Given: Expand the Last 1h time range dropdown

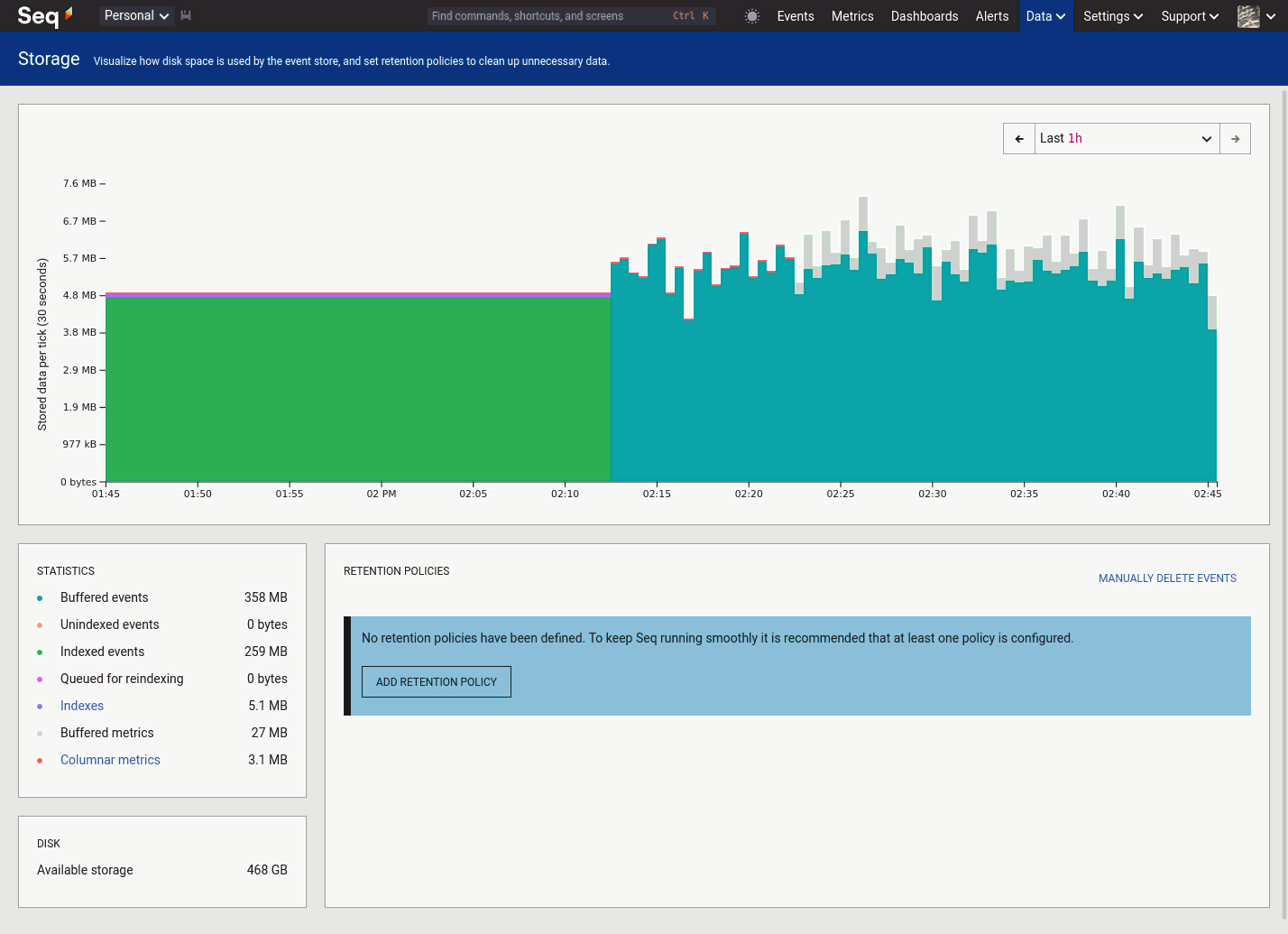Looking at the screenshot, I should [x=1127, y=139].
